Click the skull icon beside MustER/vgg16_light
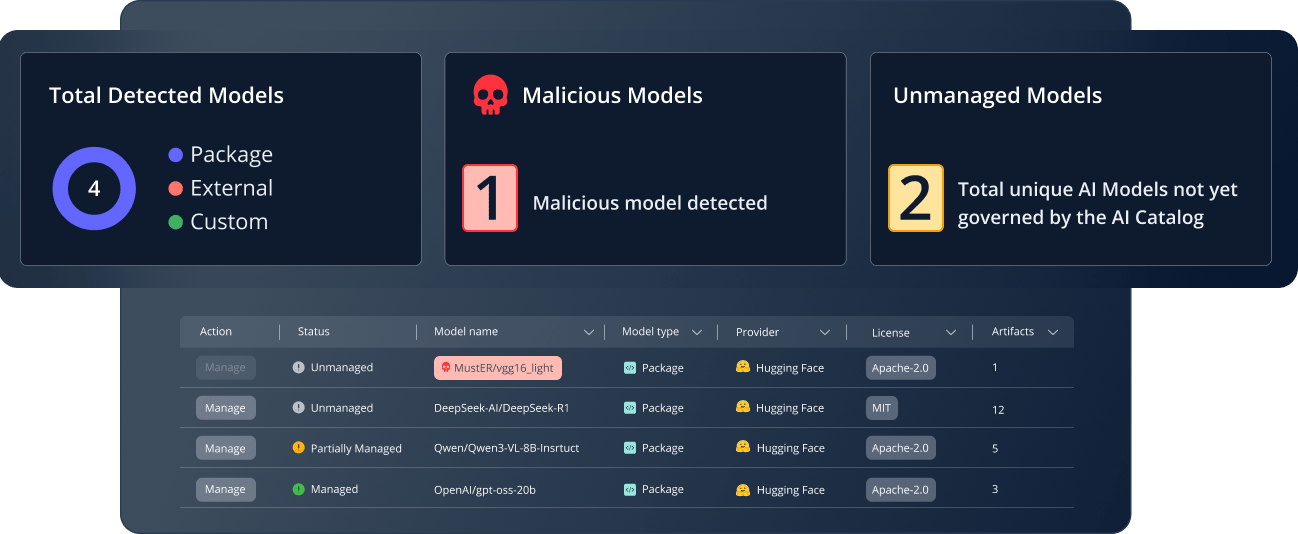1298x534 pixels. [x=446, y=368]
